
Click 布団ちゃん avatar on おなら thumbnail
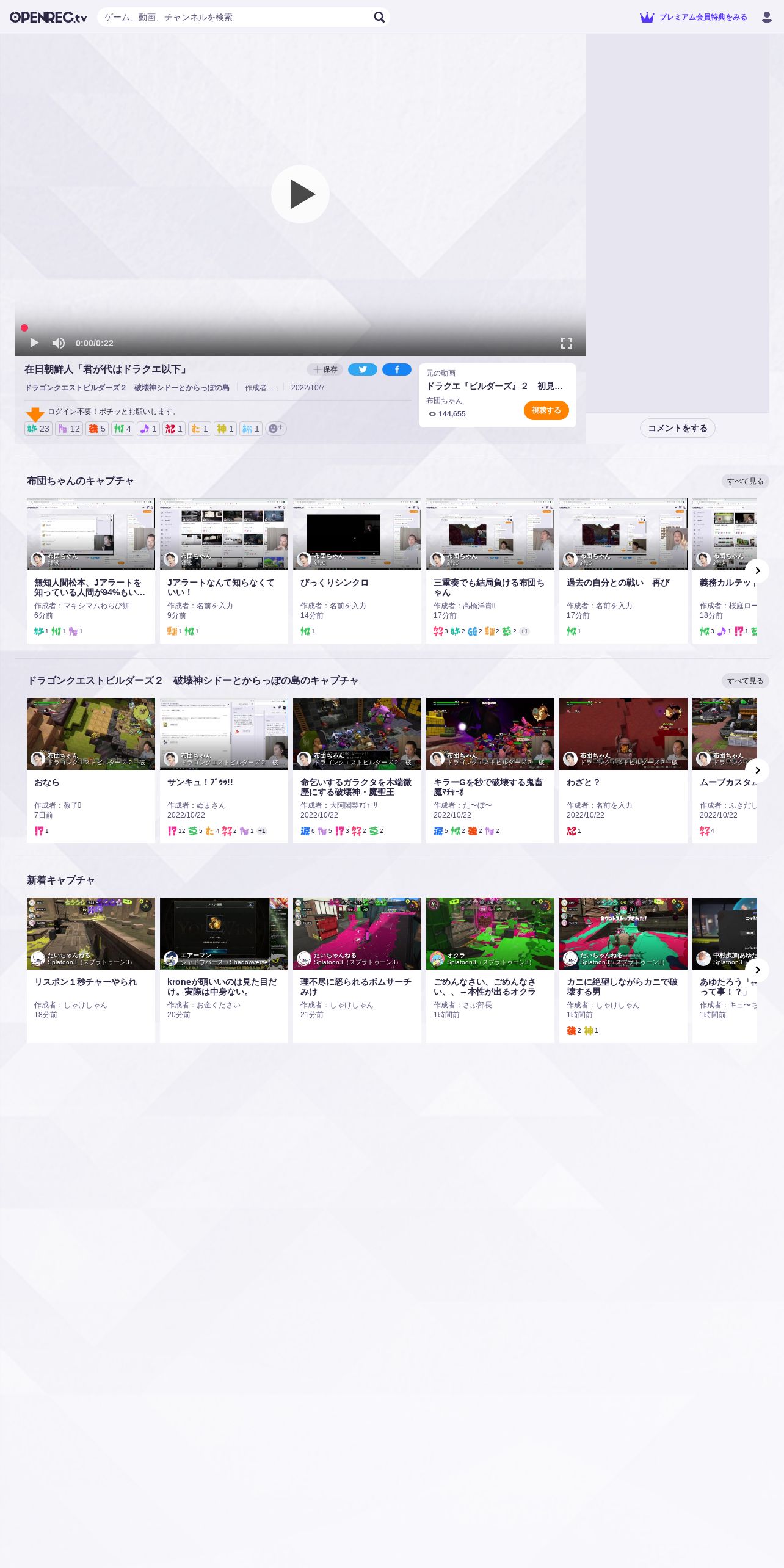[38, 759]
